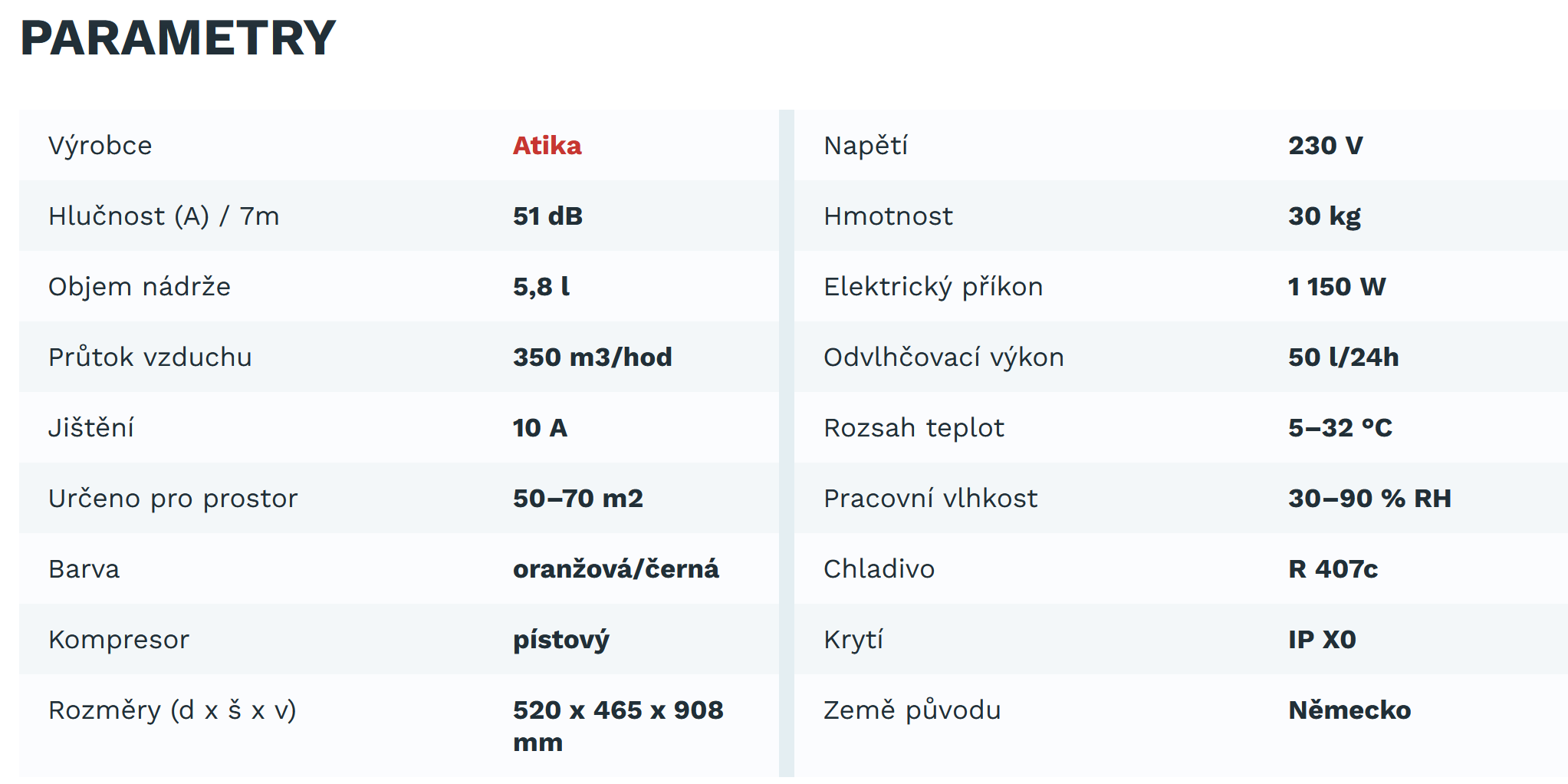Click the 51 dB noise value
1568x784 pixels.
click(x=547, y=216)
